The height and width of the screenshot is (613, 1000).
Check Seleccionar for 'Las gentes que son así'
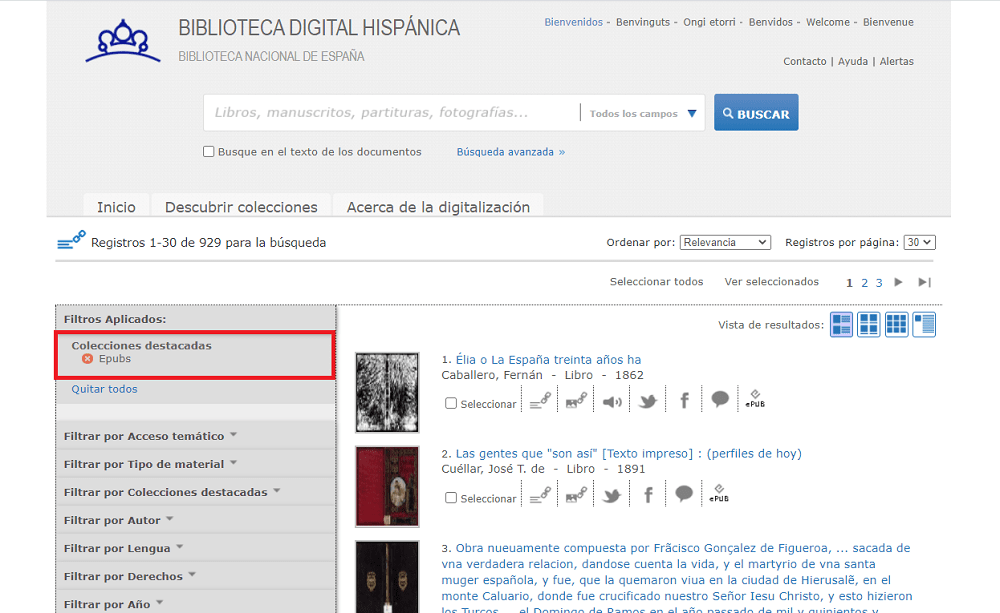pos(451,498)
